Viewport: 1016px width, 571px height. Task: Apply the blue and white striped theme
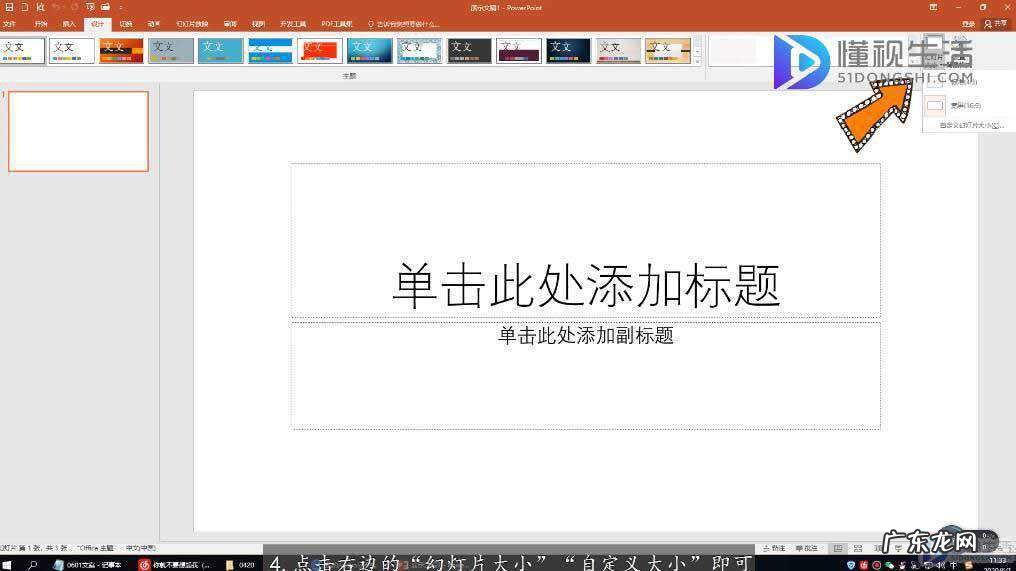(x=270, y=51)
